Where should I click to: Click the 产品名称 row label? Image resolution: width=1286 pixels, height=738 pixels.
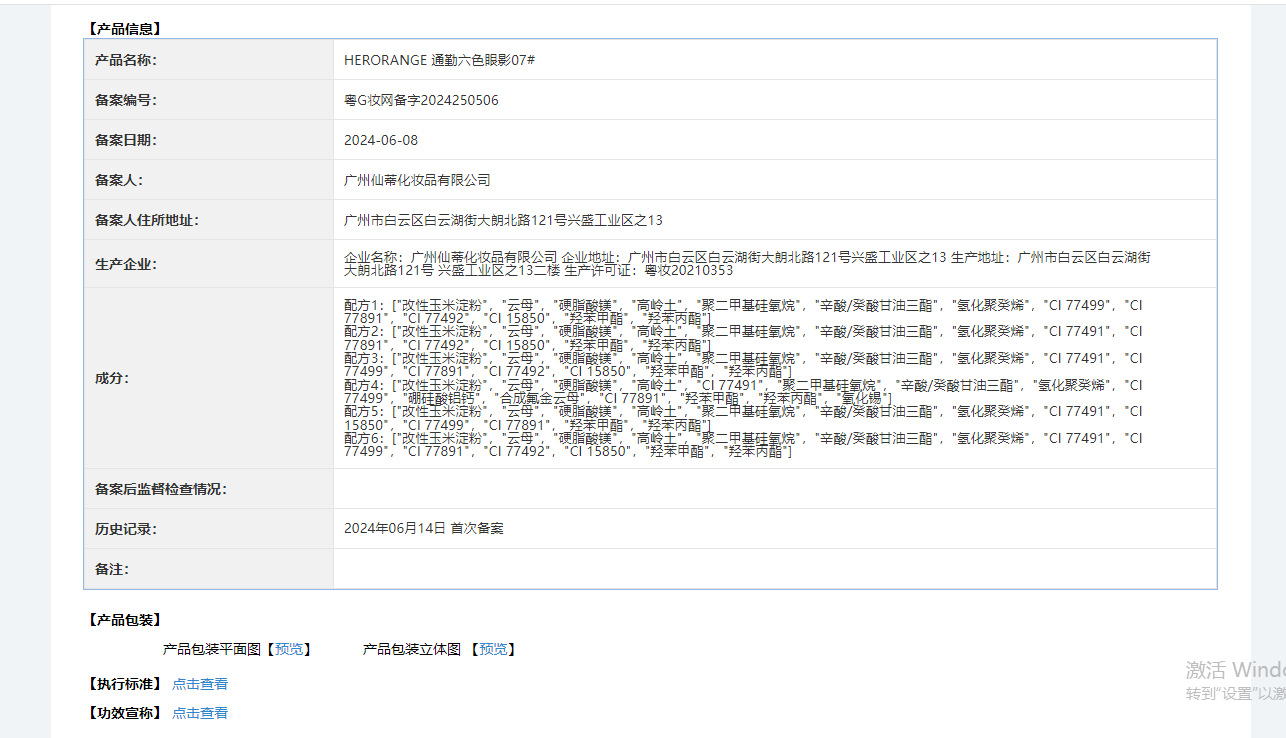coord(126,60)
